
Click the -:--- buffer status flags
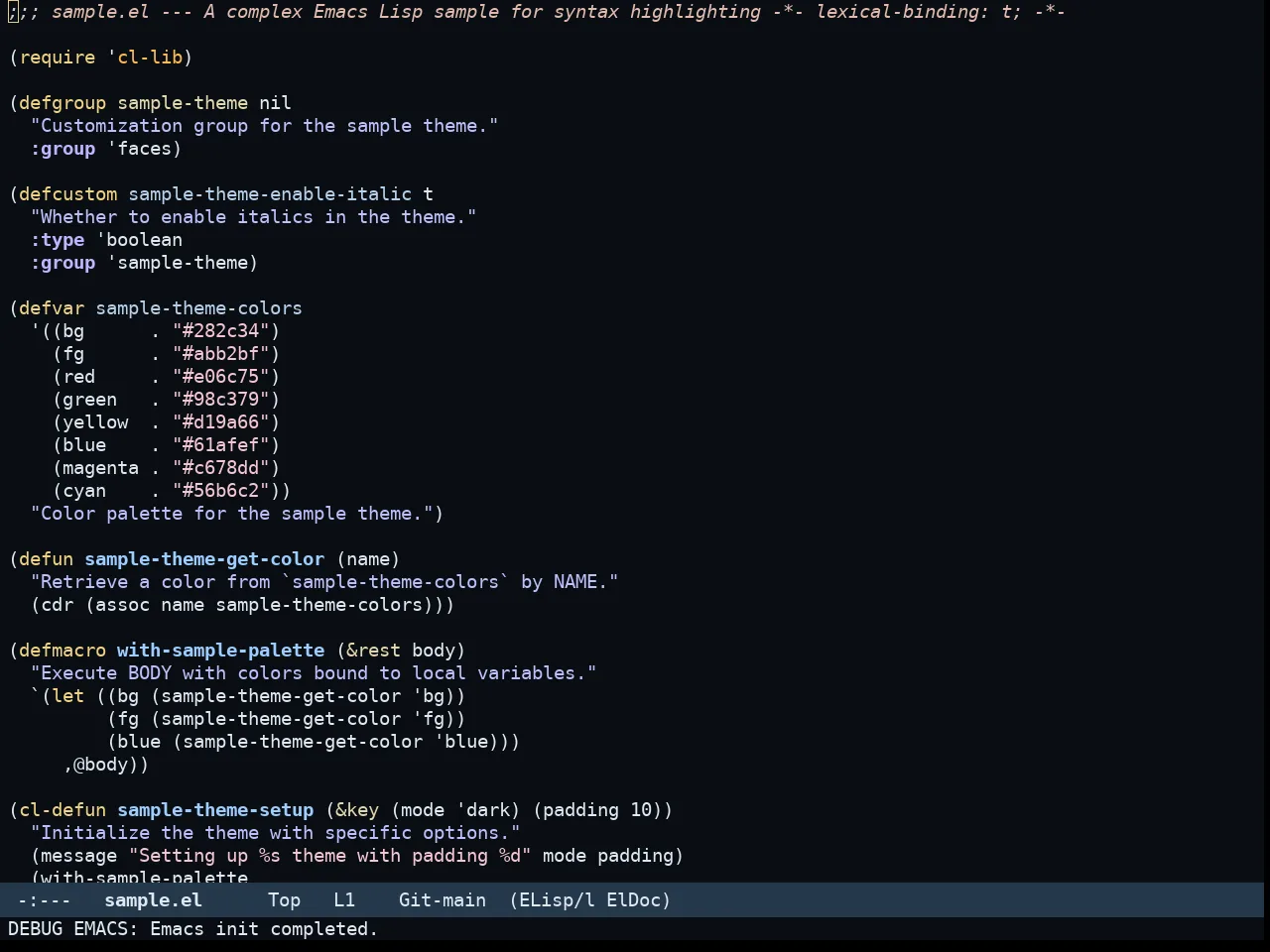coord(44,900)
